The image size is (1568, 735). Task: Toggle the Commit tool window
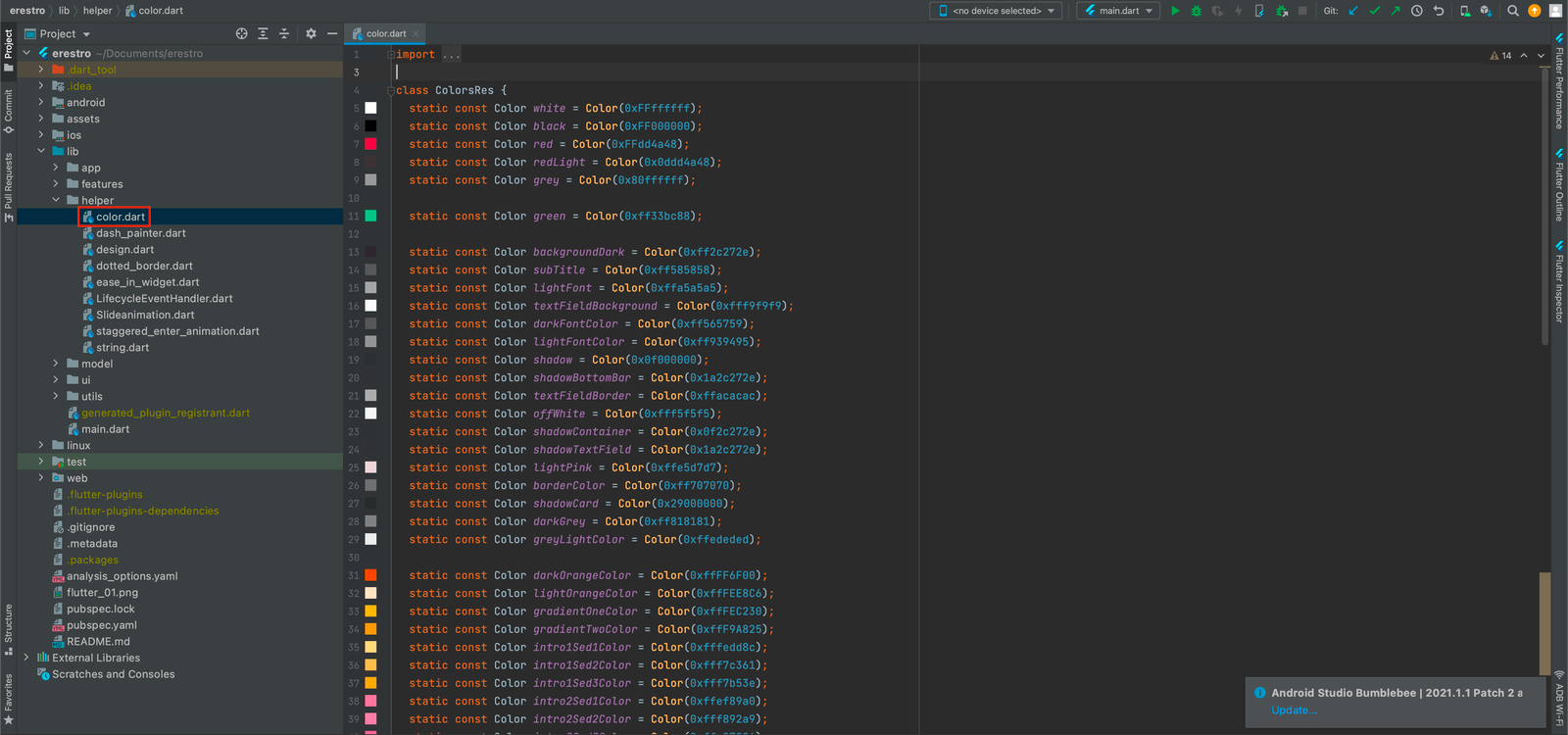[9, 110]
